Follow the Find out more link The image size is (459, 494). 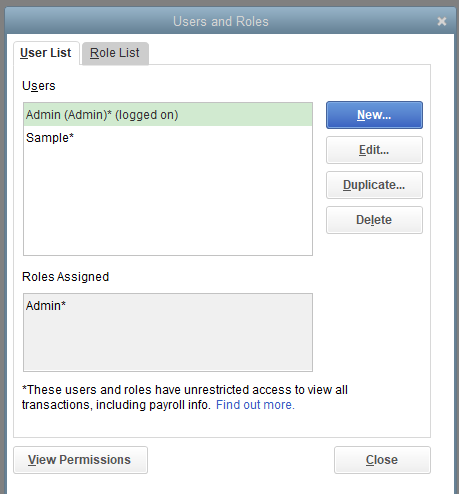[x=255, y=405]
